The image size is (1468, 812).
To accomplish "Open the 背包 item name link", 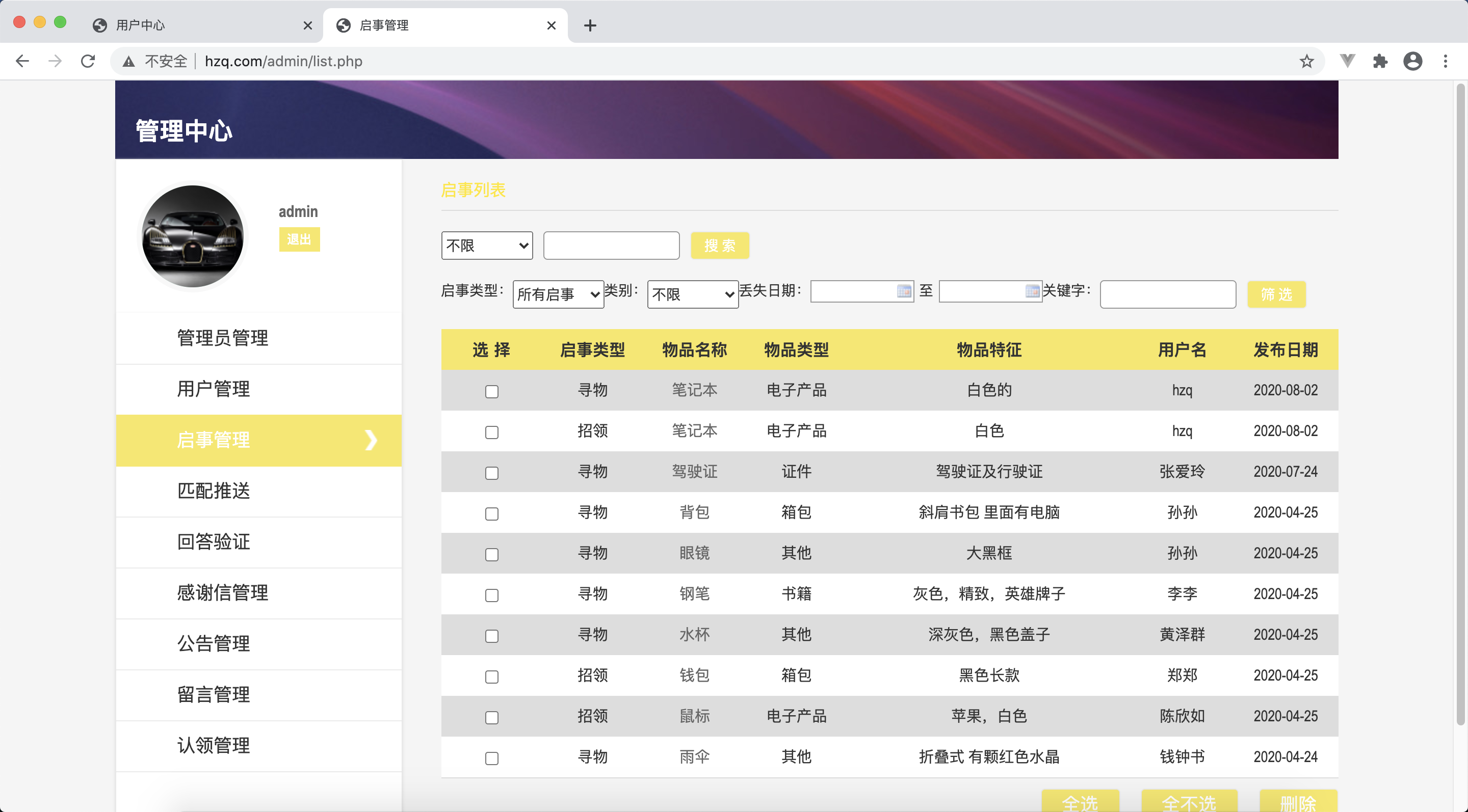I will 694,512.
